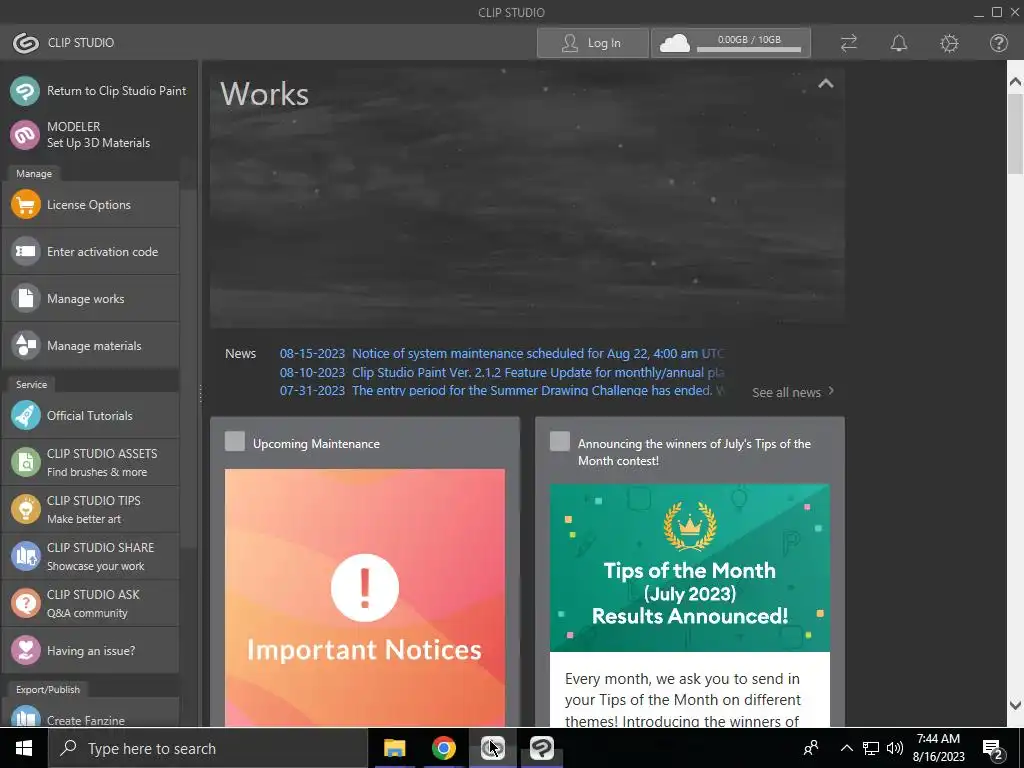Open Upcoming Maintenance card title
Viewport: 1024px width, 768px height.
(x=316, y=443)
